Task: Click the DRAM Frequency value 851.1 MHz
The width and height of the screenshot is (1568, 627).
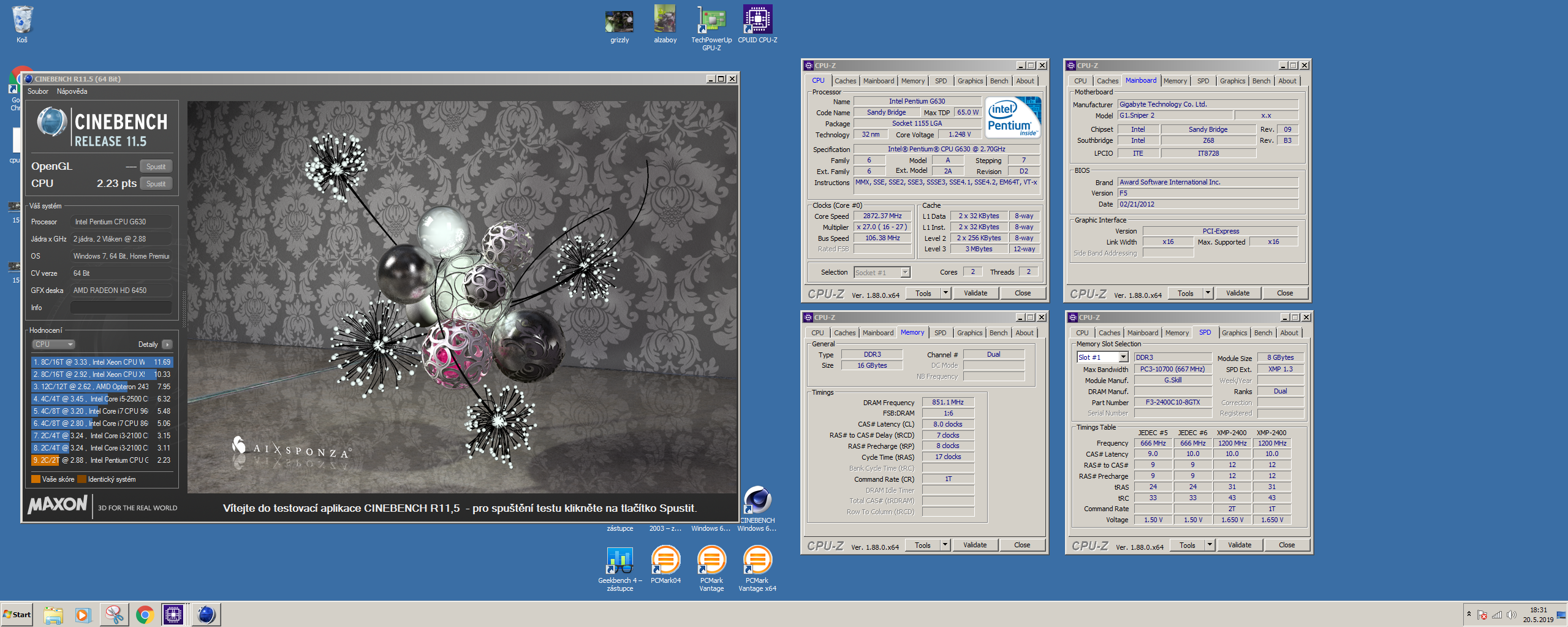Action: [x=947, y=403]
